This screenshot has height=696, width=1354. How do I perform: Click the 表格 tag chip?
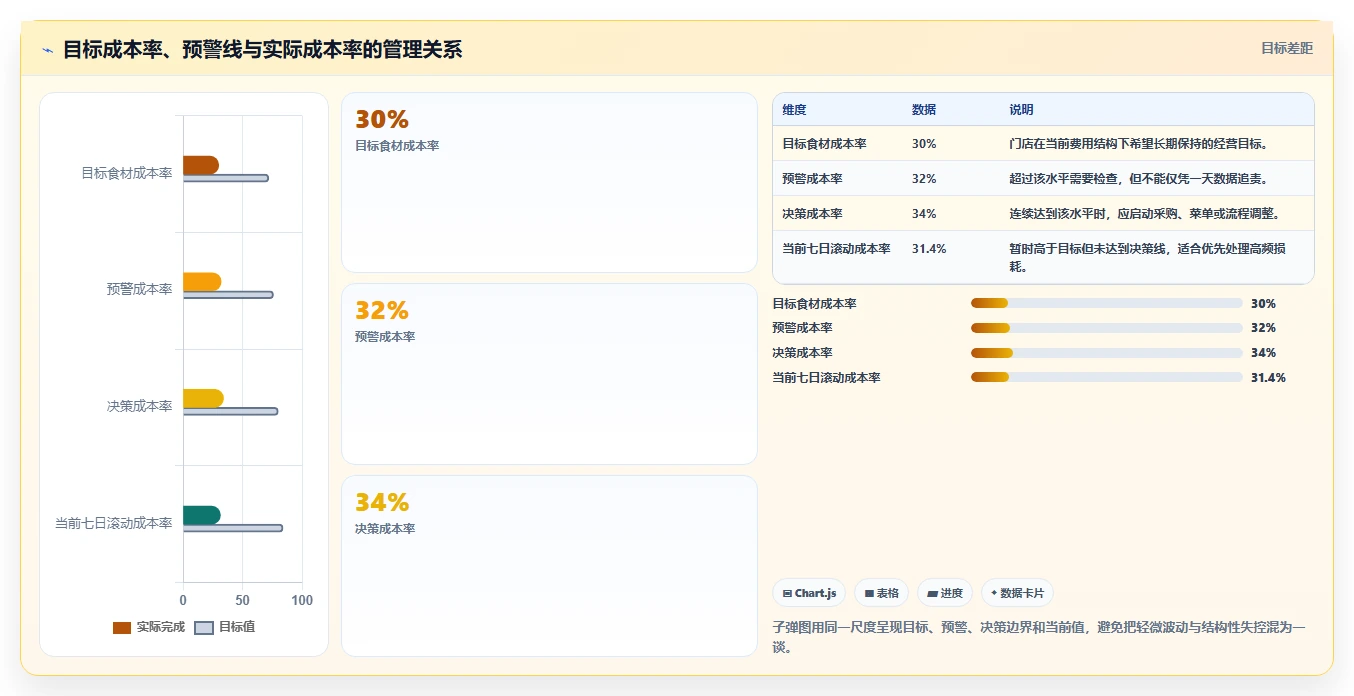coord(881,593)
